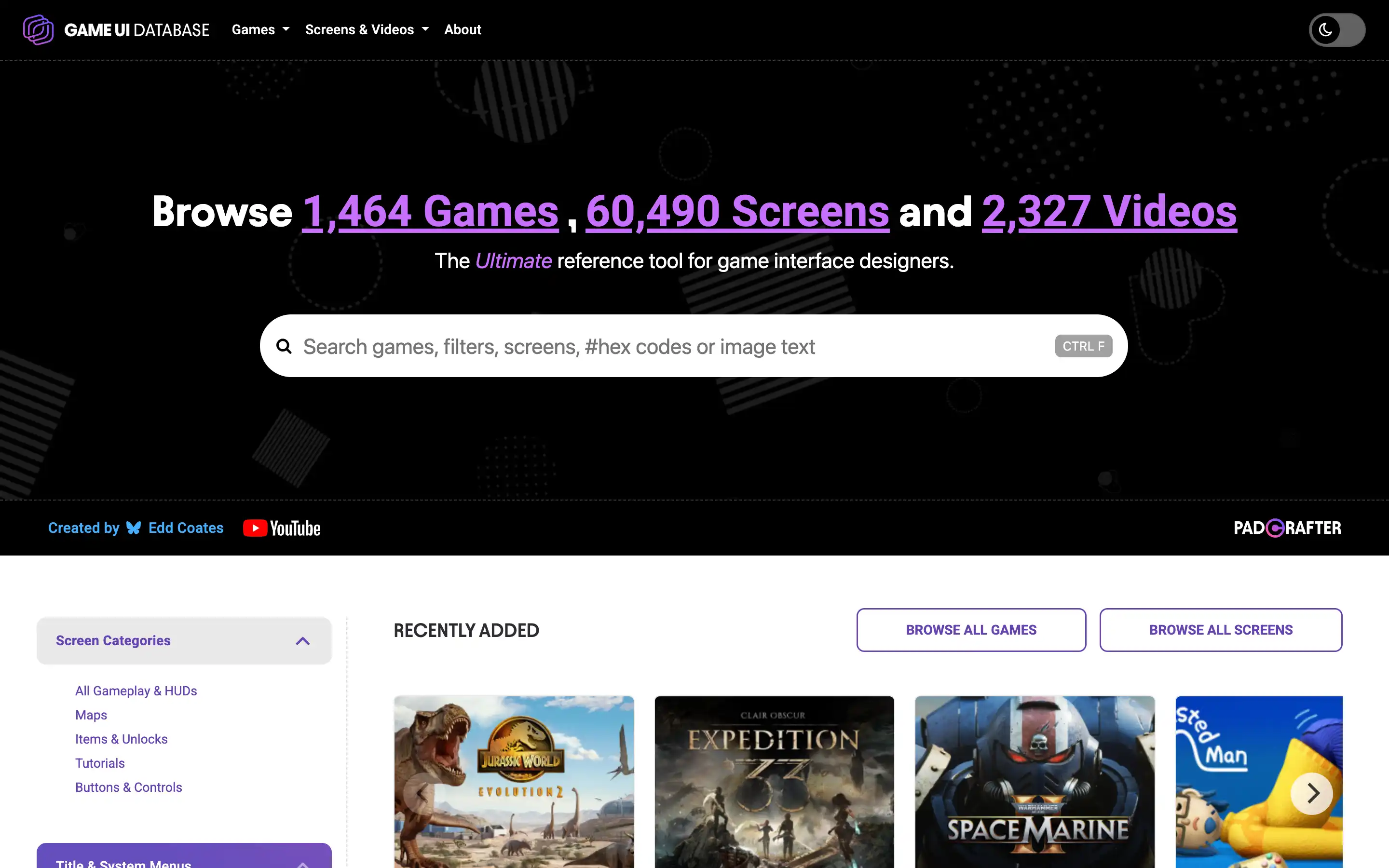Open the YouTube logo link

(x=282, y=528)
